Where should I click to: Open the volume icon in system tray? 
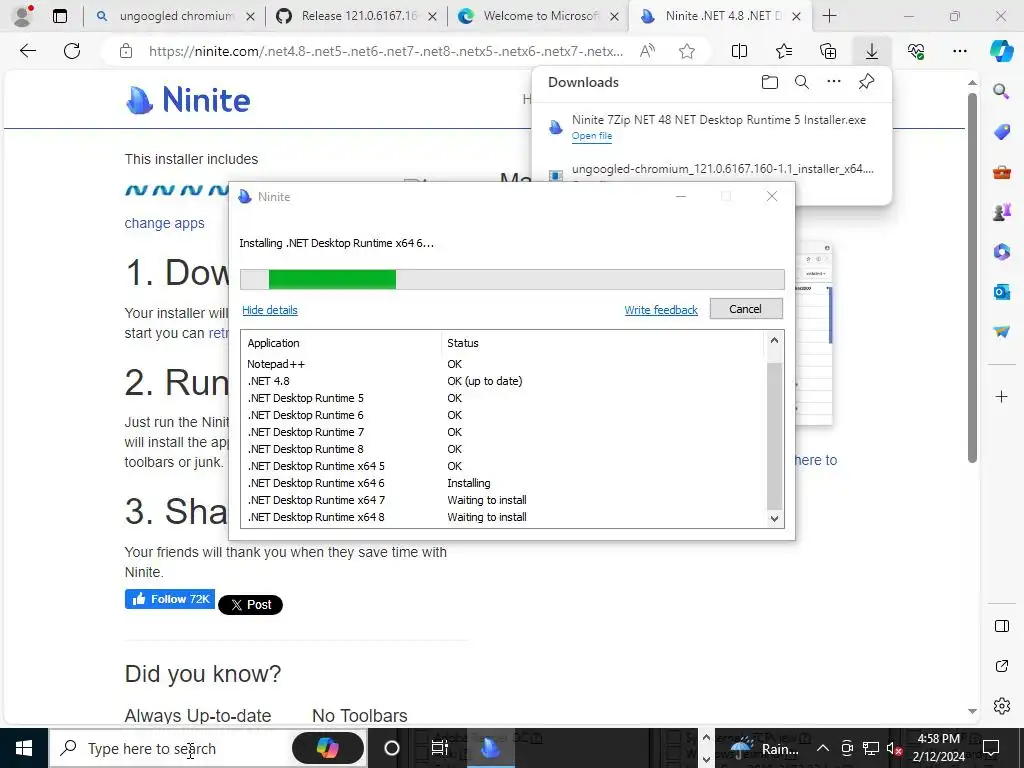pos(894,748)
